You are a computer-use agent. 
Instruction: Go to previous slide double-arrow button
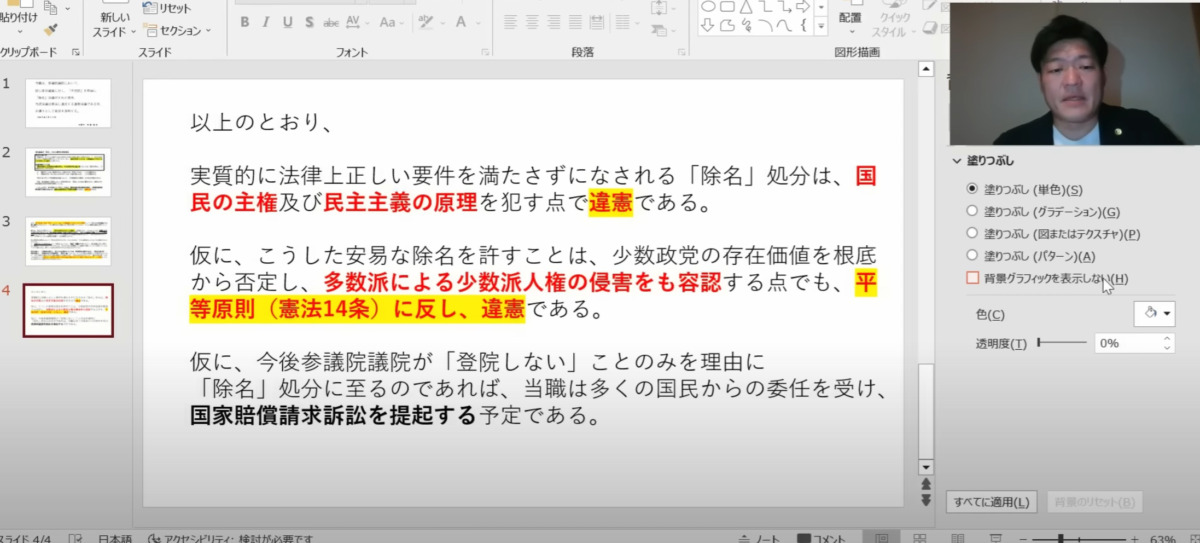tap(925, 482)
